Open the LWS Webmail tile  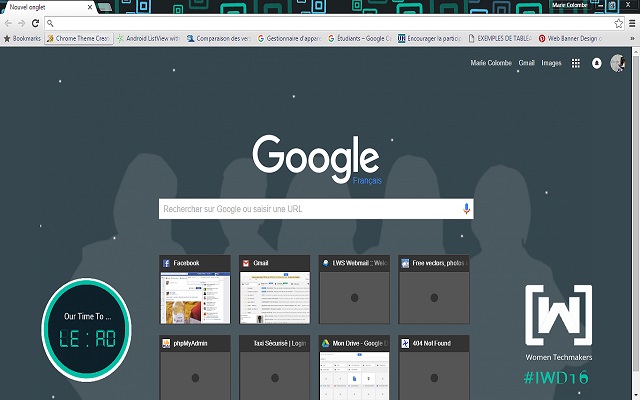(354, 290)
